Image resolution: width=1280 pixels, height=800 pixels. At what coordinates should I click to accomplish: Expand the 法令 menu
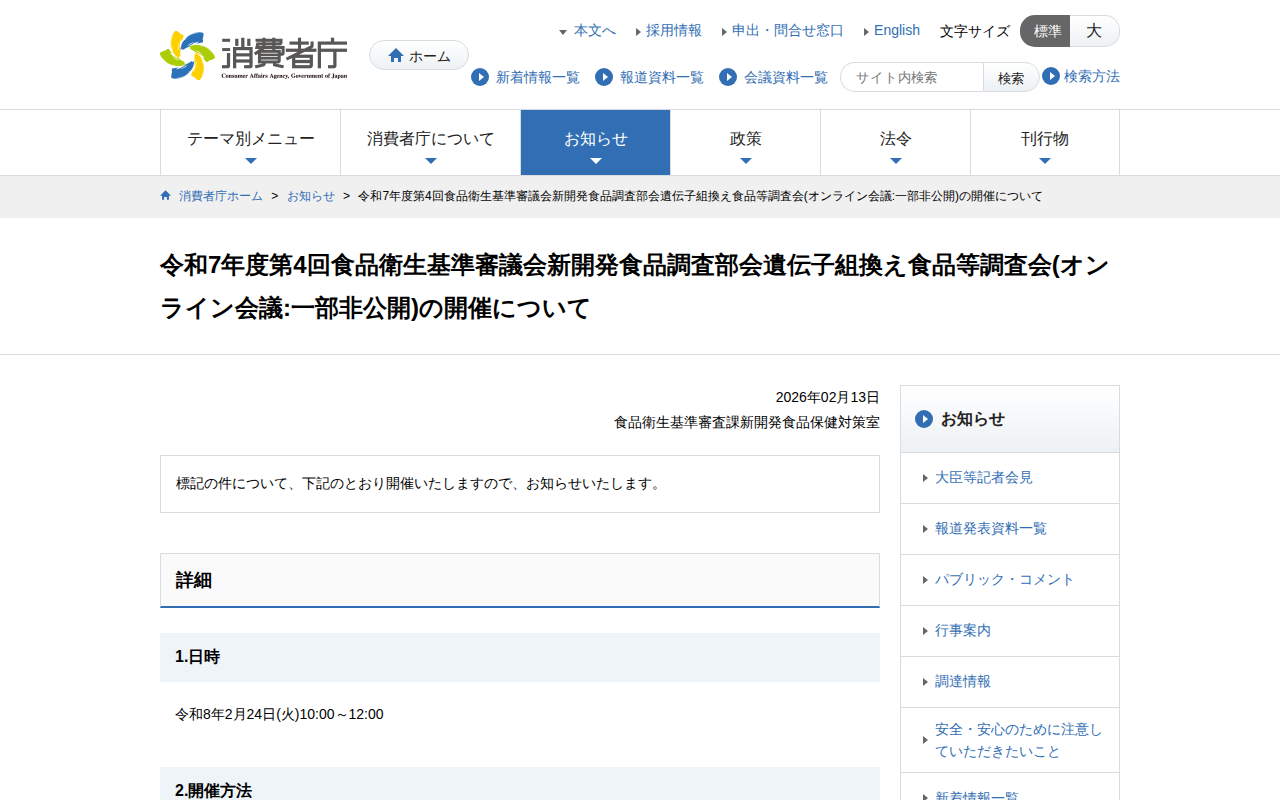pyautogui.click(x=896, y=143)
